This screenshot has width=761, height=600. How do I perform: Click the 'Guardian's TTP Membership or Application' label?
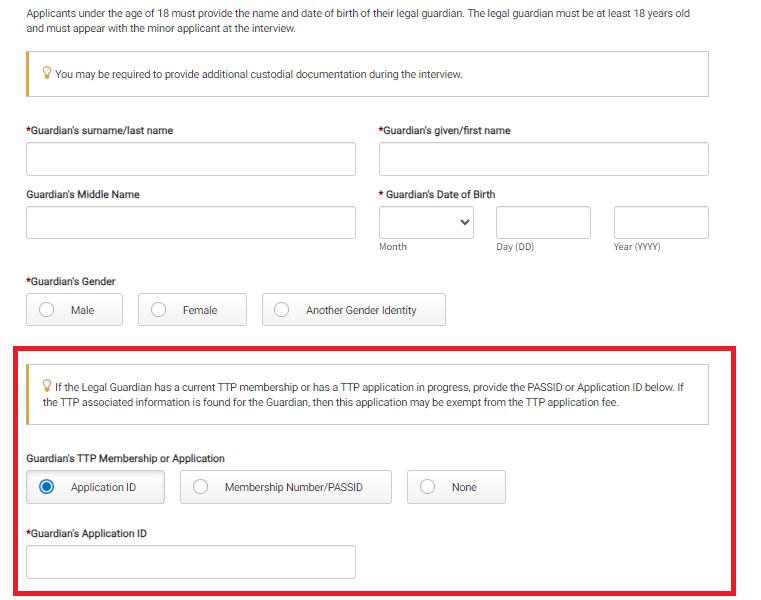tap(125, 458)
